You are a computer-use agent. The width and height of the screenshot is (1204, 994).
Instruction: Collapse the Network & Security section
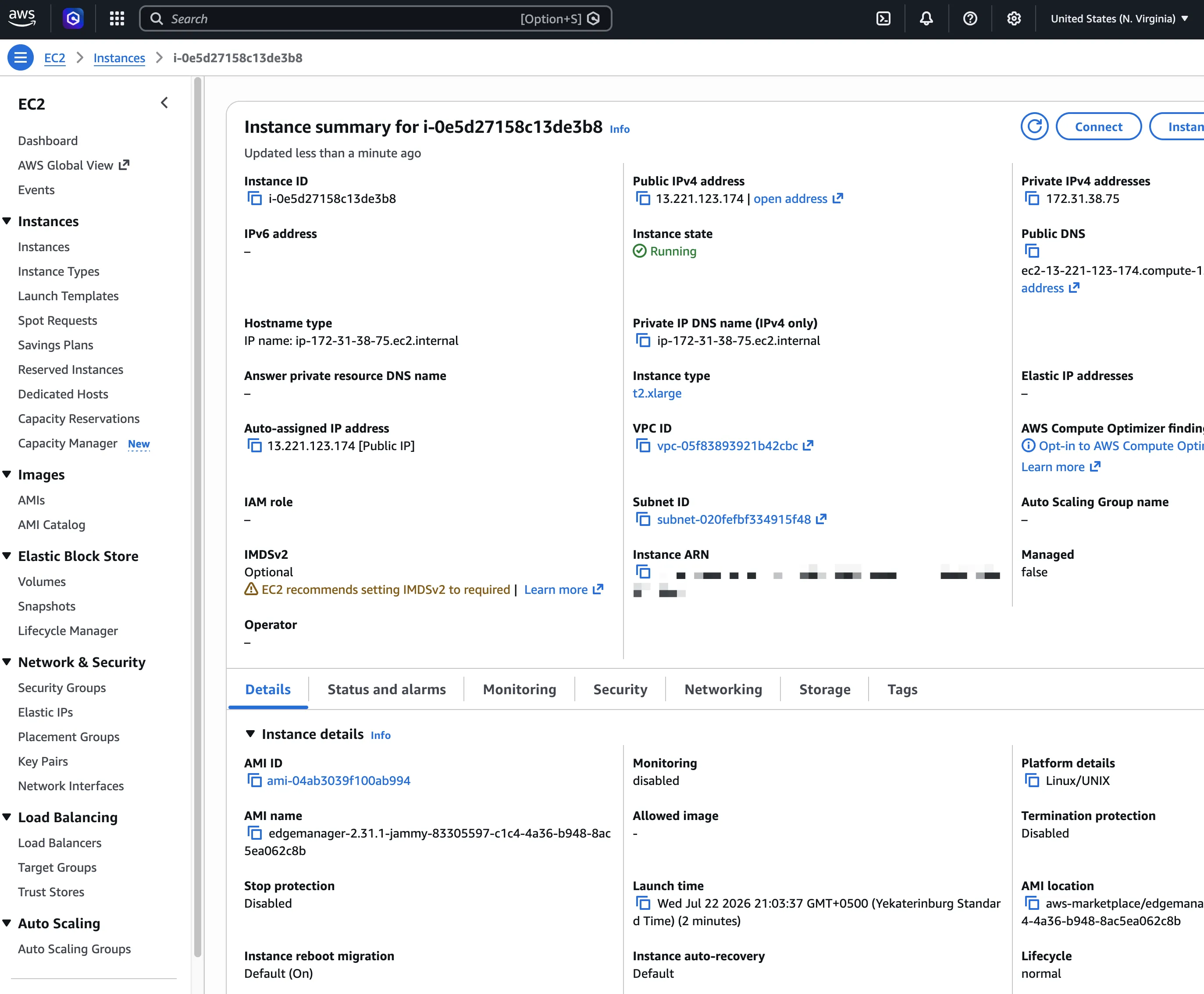[7, 662]
